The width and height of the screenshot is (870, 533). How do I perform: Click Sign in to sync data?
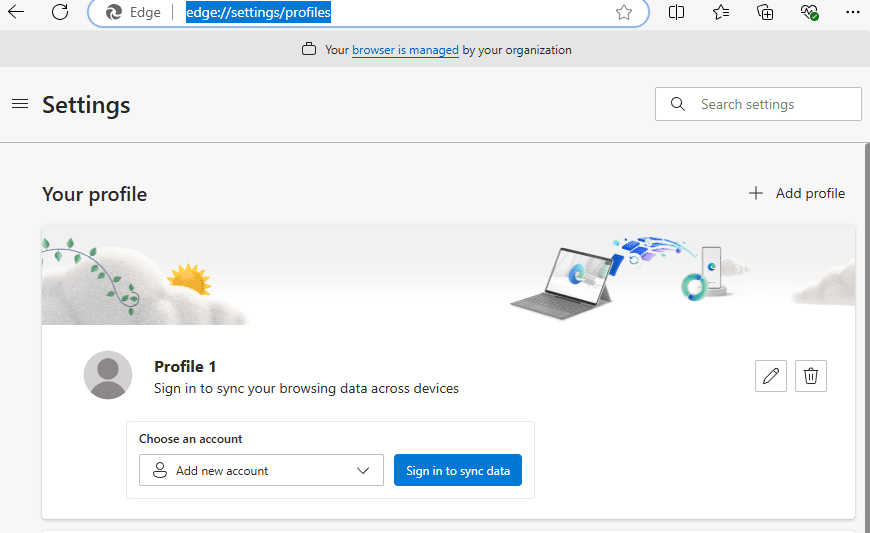(458, 470)
